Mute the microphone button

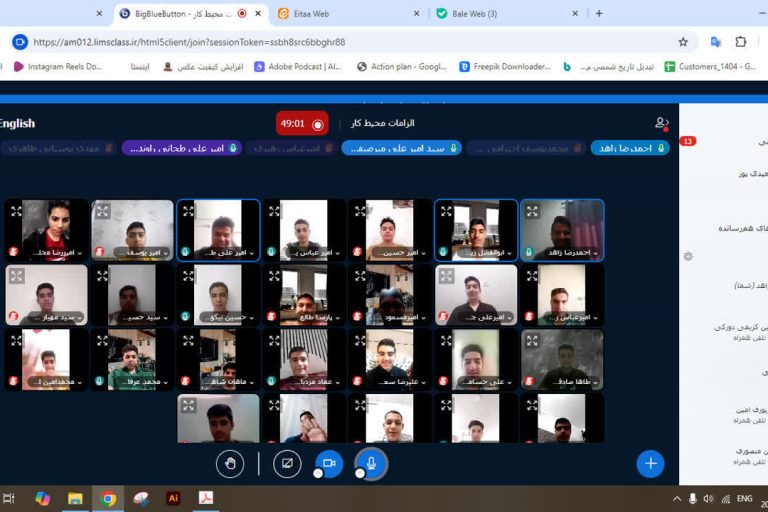[371, 463]
